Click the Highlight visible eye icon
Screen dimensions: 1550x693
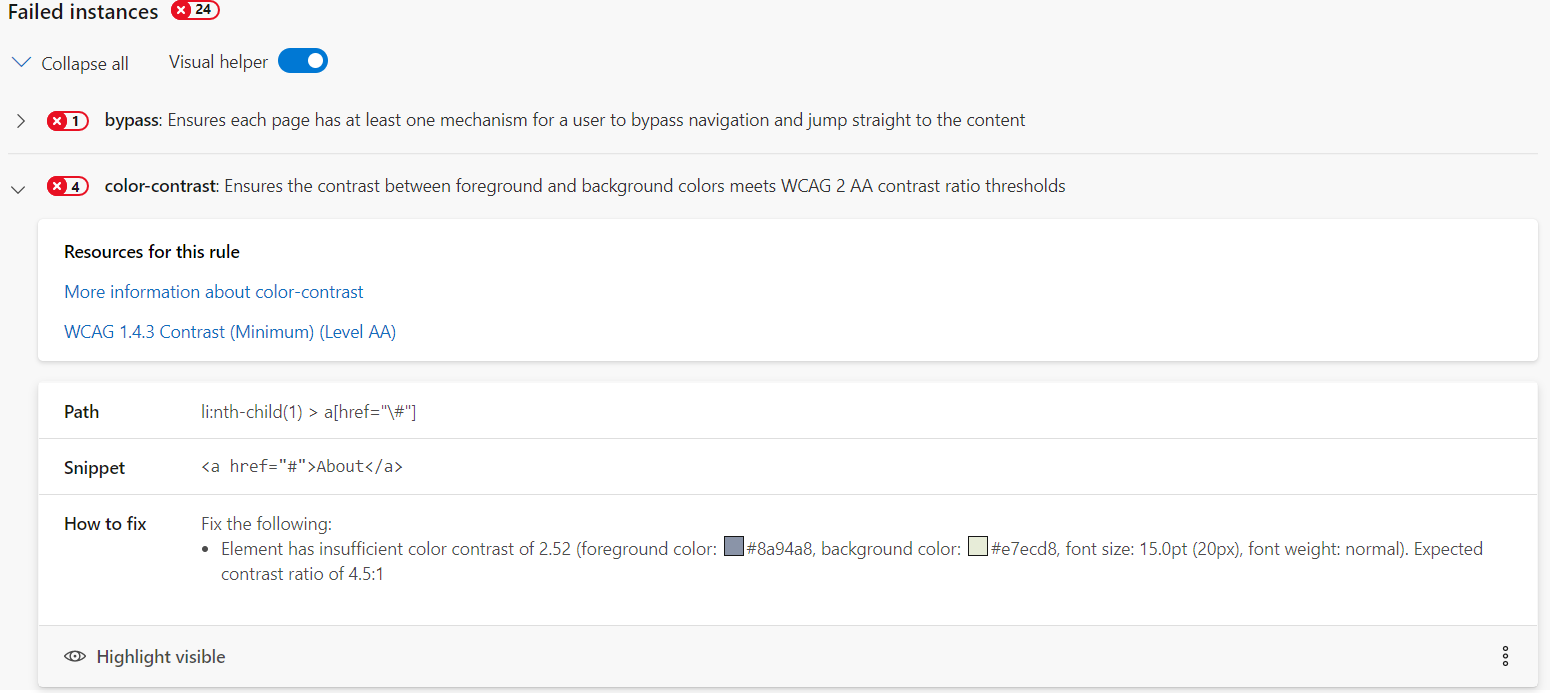tap(75, 656)
